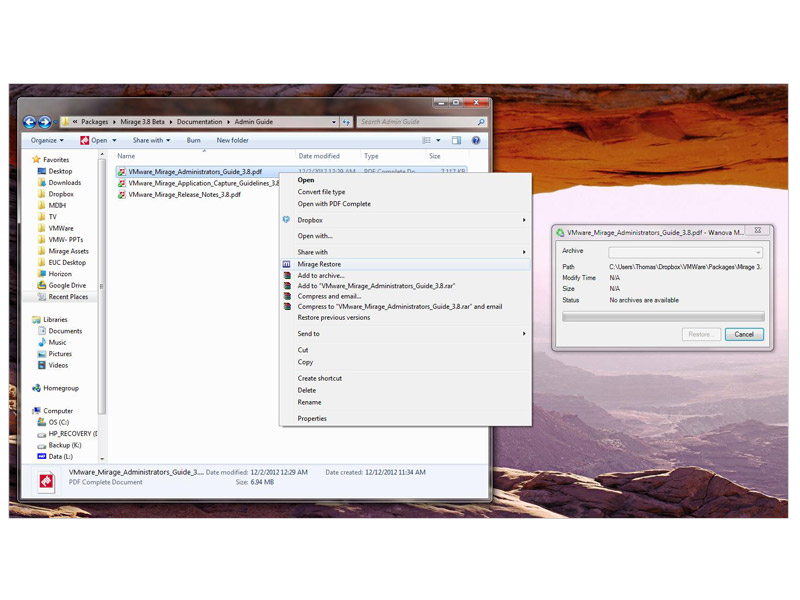Viewport: 800px width, 600px height.
Task: Show the preview pane icon
Action: (x=456, y=140)
